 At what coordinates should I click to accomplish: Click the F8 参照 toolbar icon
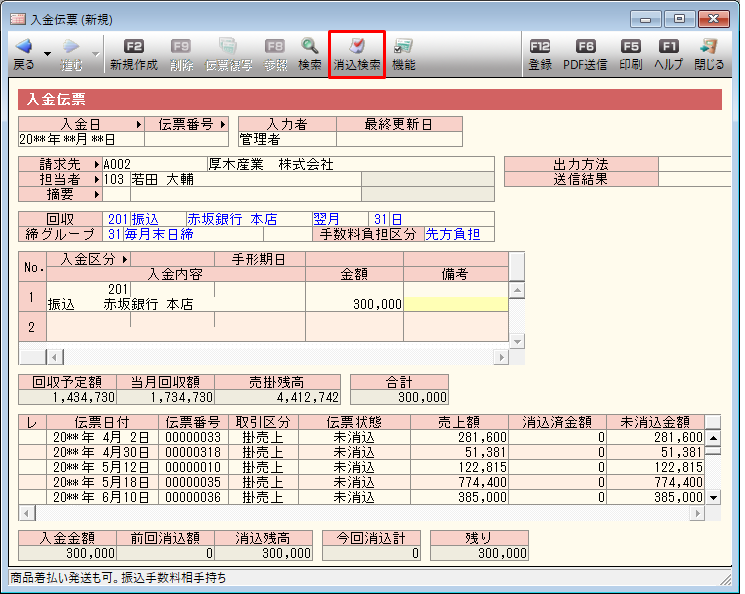[x=275, y=47]
